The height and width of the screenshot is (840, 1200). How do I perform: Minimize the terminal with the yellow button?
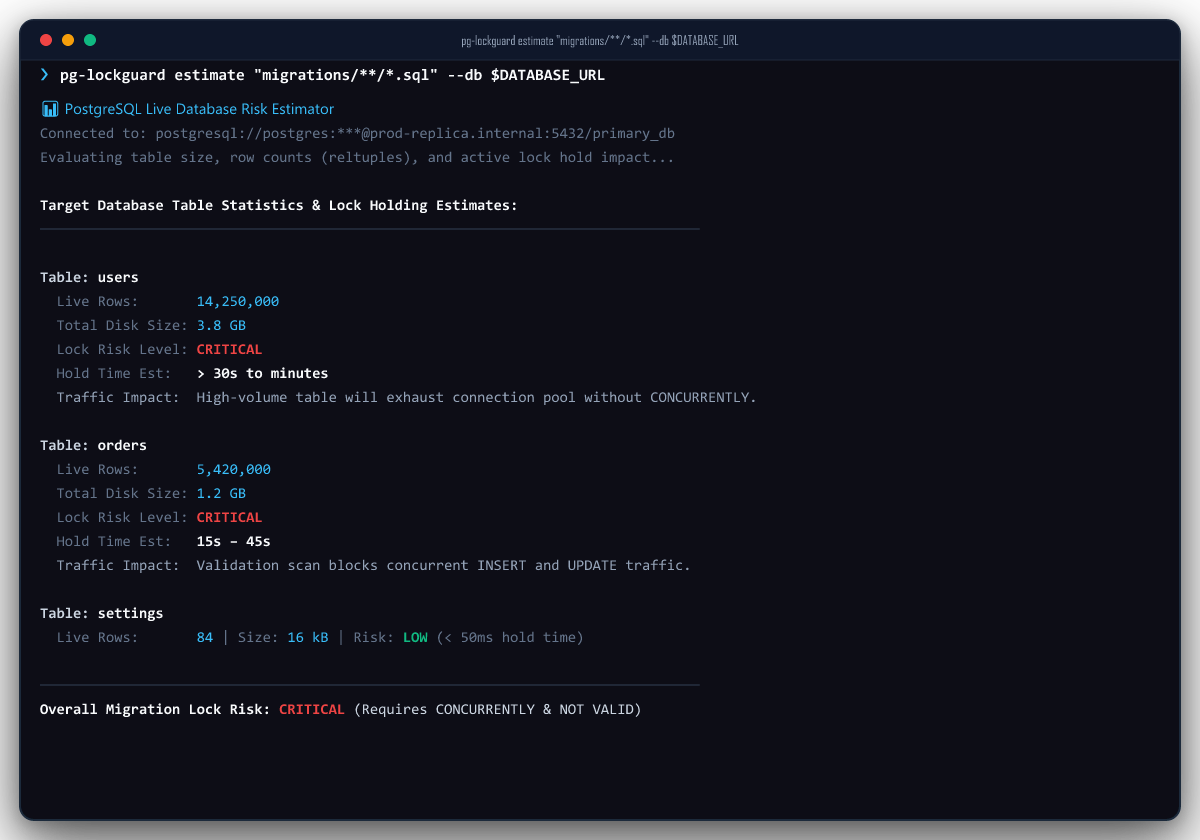(x=68, y=40)
